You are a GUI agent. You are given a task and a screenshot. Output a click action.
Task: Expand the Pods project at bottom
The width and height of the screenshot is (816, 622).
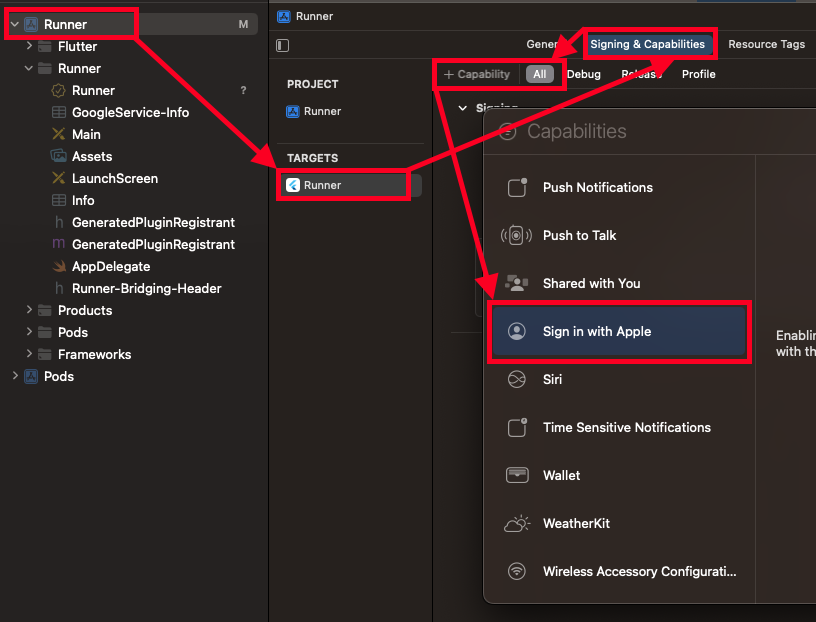(x=15, y=376)
